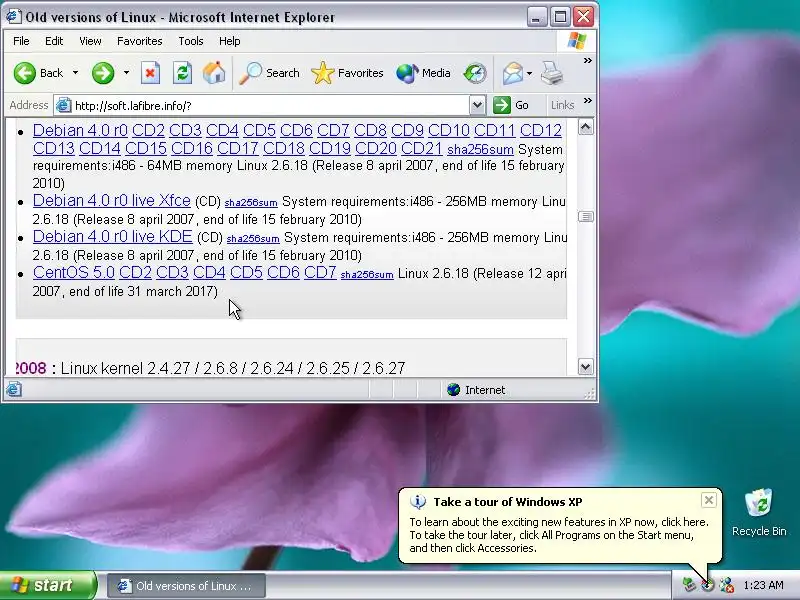Viewport: 800px width, 600px height.
Task: Open the sha256sum link for Debian live KDE
Action: (253, 238)
